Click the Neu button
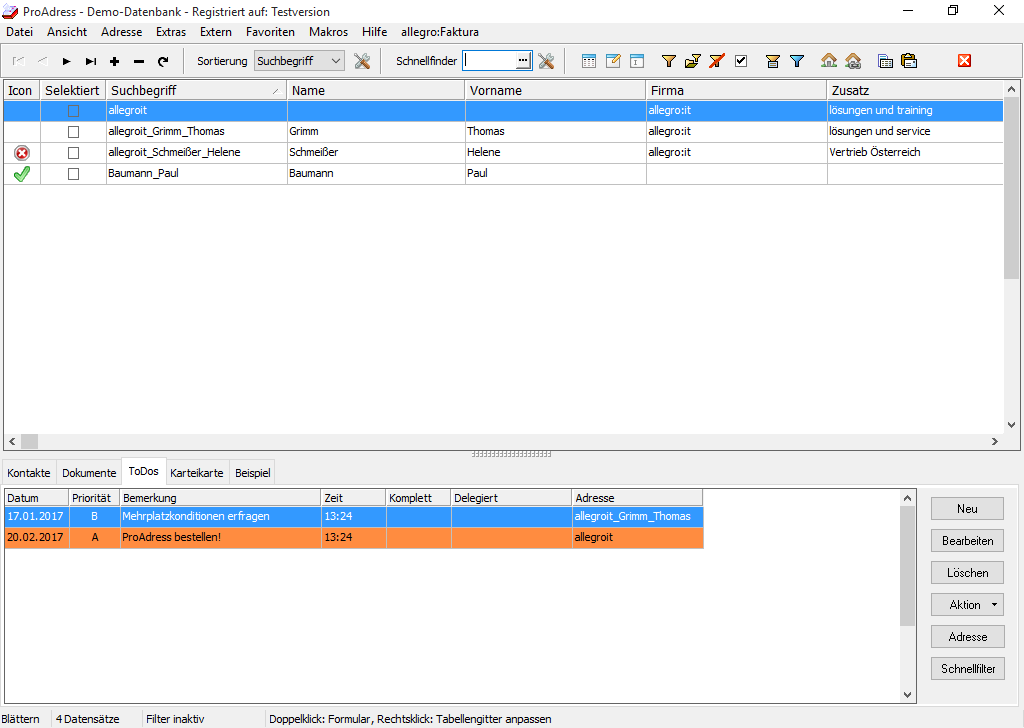1024x728 pixels. pos(967,509)
